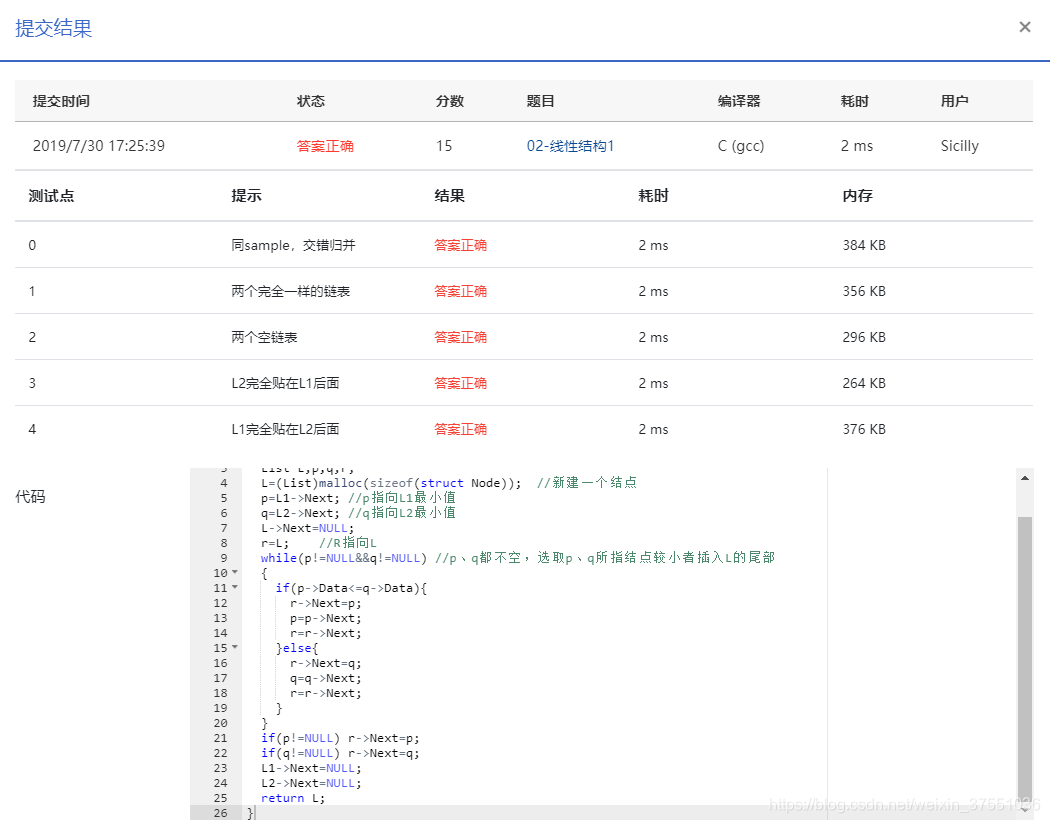This screenshot has height=823, width=1050.
Task: Click hint 两个完全一样的链表
Action: click(x=291, y=291)
